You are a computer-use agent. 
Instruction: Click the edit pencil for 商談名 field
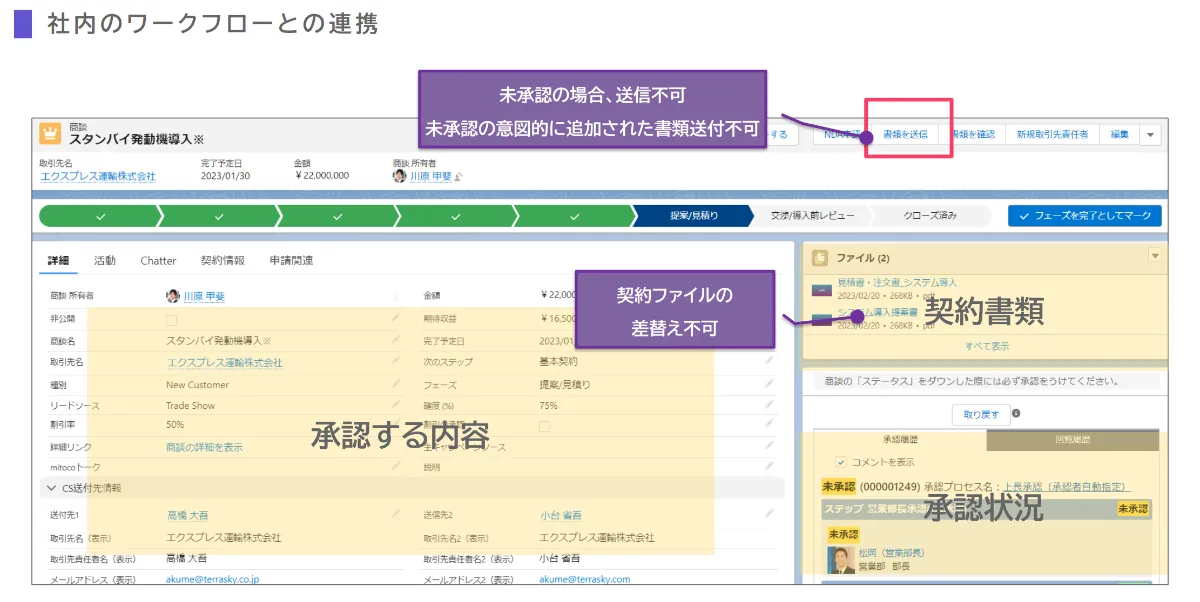click(x=396, y=341)
